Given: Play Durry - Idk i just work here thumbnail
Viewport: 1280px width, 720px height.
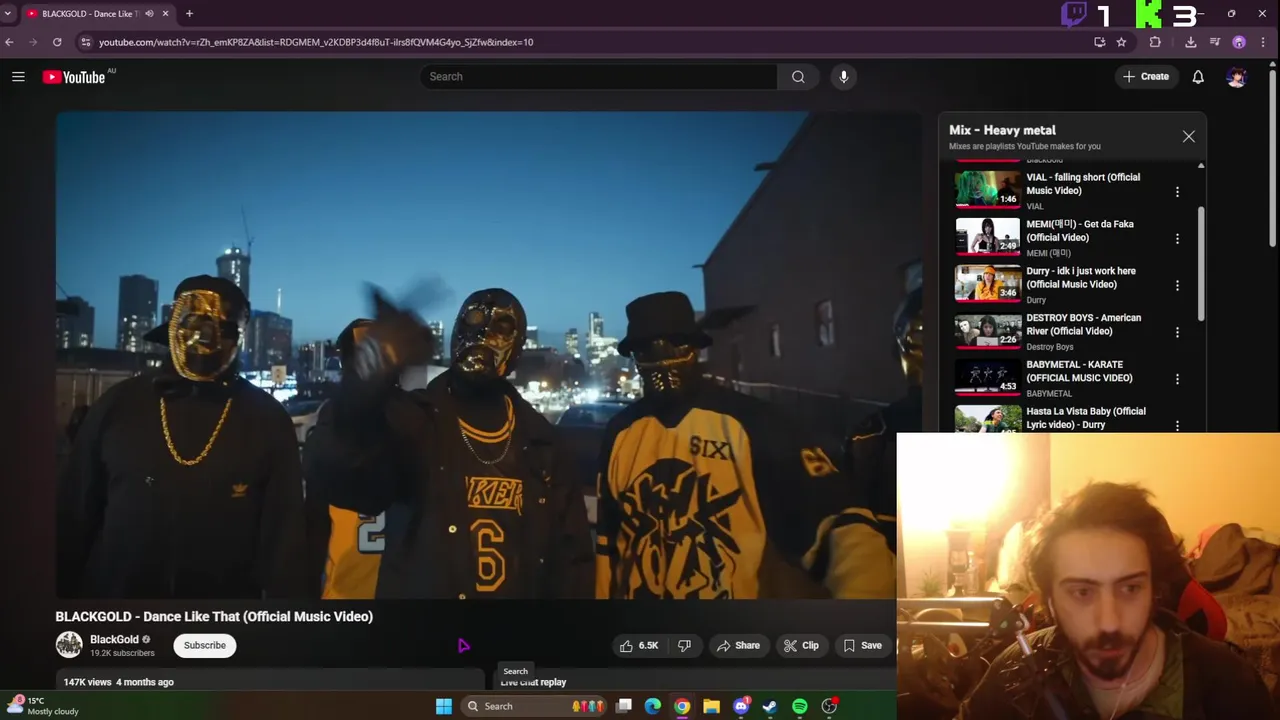Looking at the screenshot, I should click(x=987, y=283).
